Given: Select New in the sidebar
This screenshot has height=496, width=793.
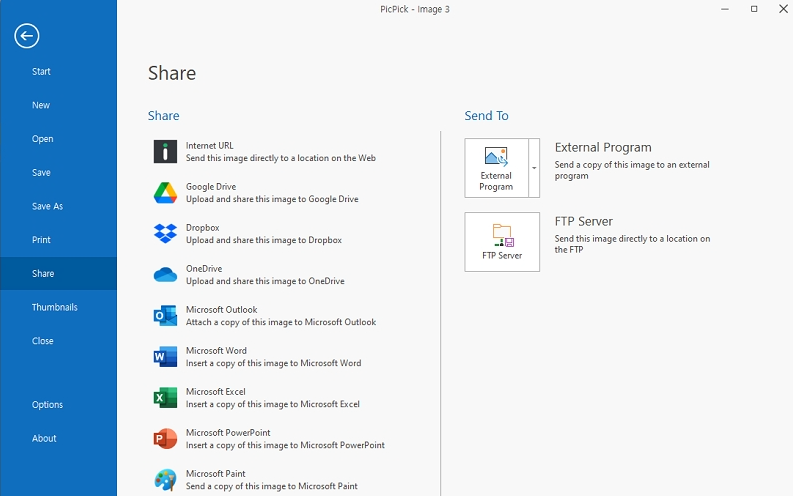Looking at the screenshot, I should [x=41, y=105].
